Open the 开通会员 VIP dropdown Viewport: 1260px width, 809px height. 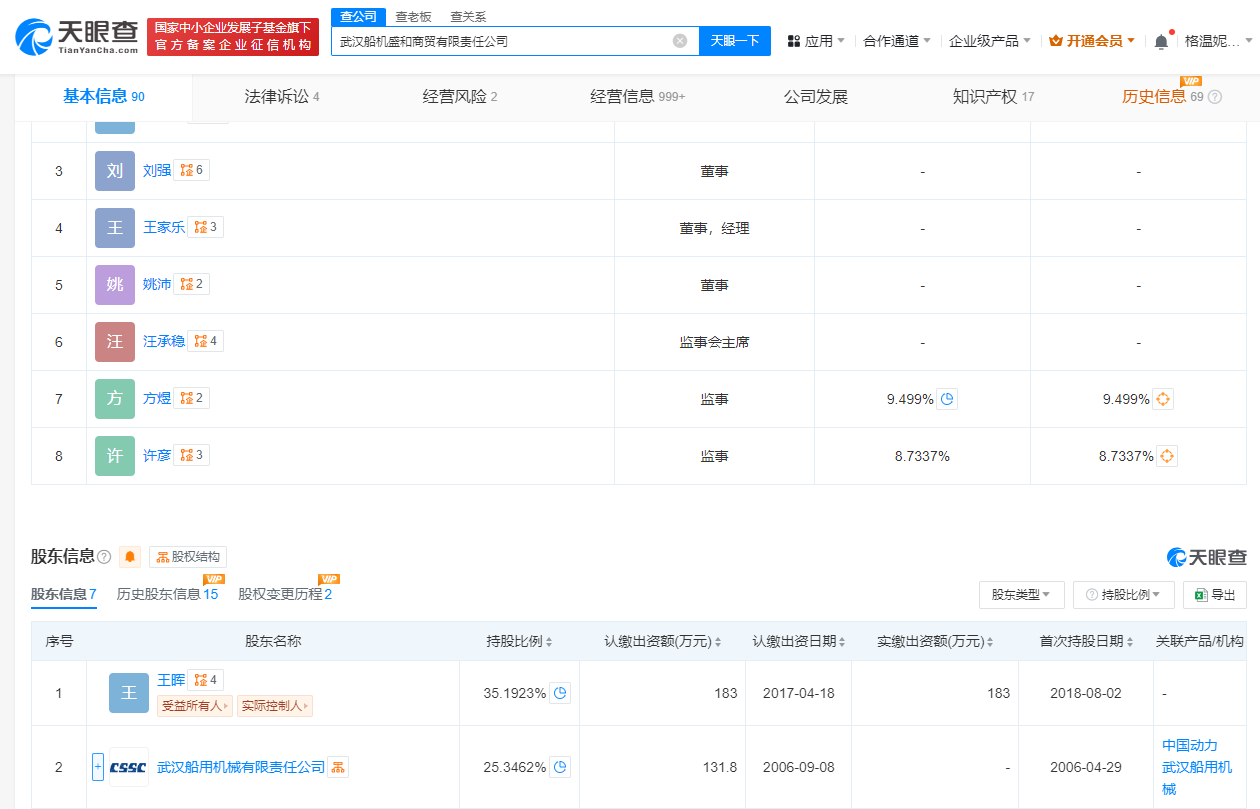(1092, 41)
